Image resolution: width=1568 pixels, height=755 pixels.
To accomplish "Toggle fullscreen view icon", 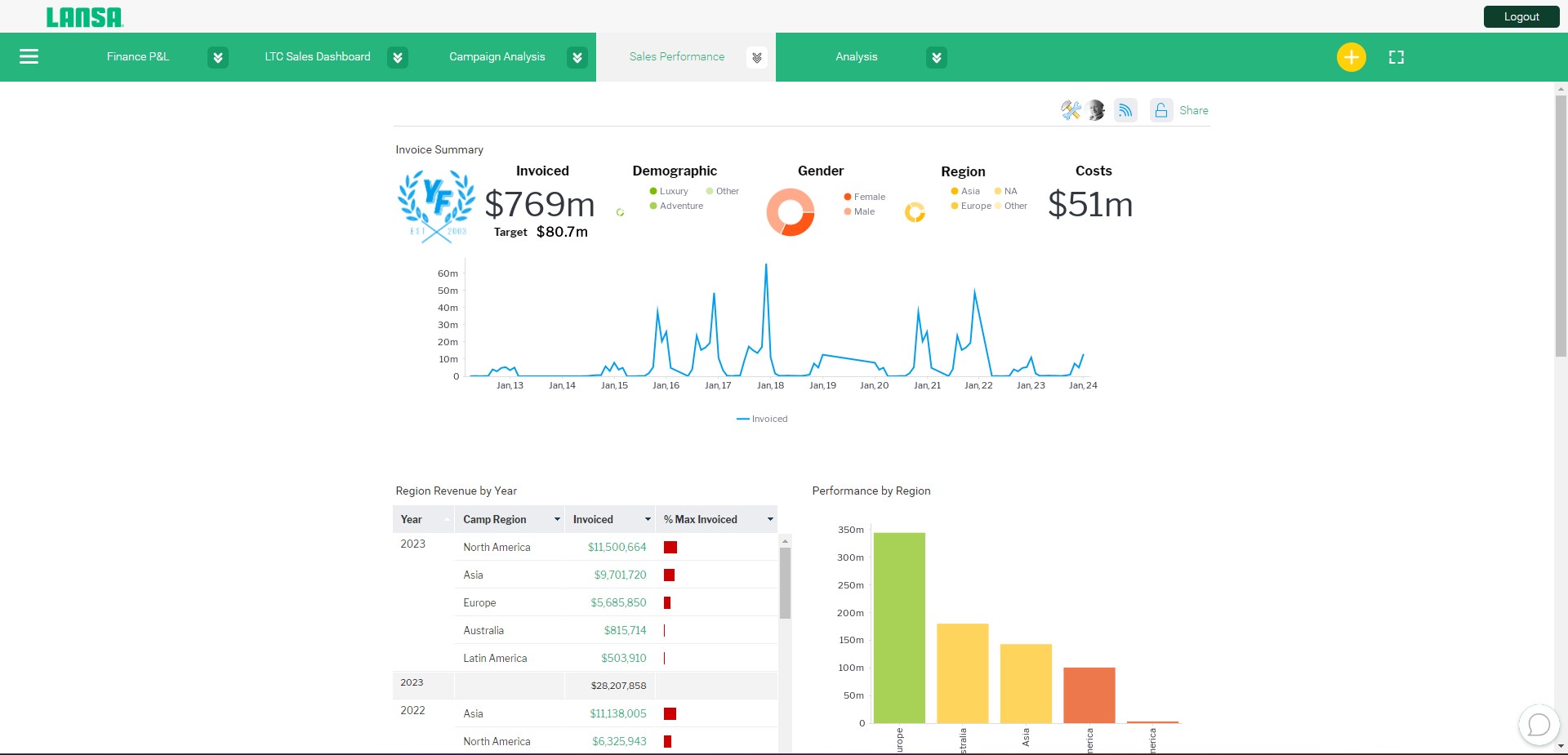I will coord(1396,57).
